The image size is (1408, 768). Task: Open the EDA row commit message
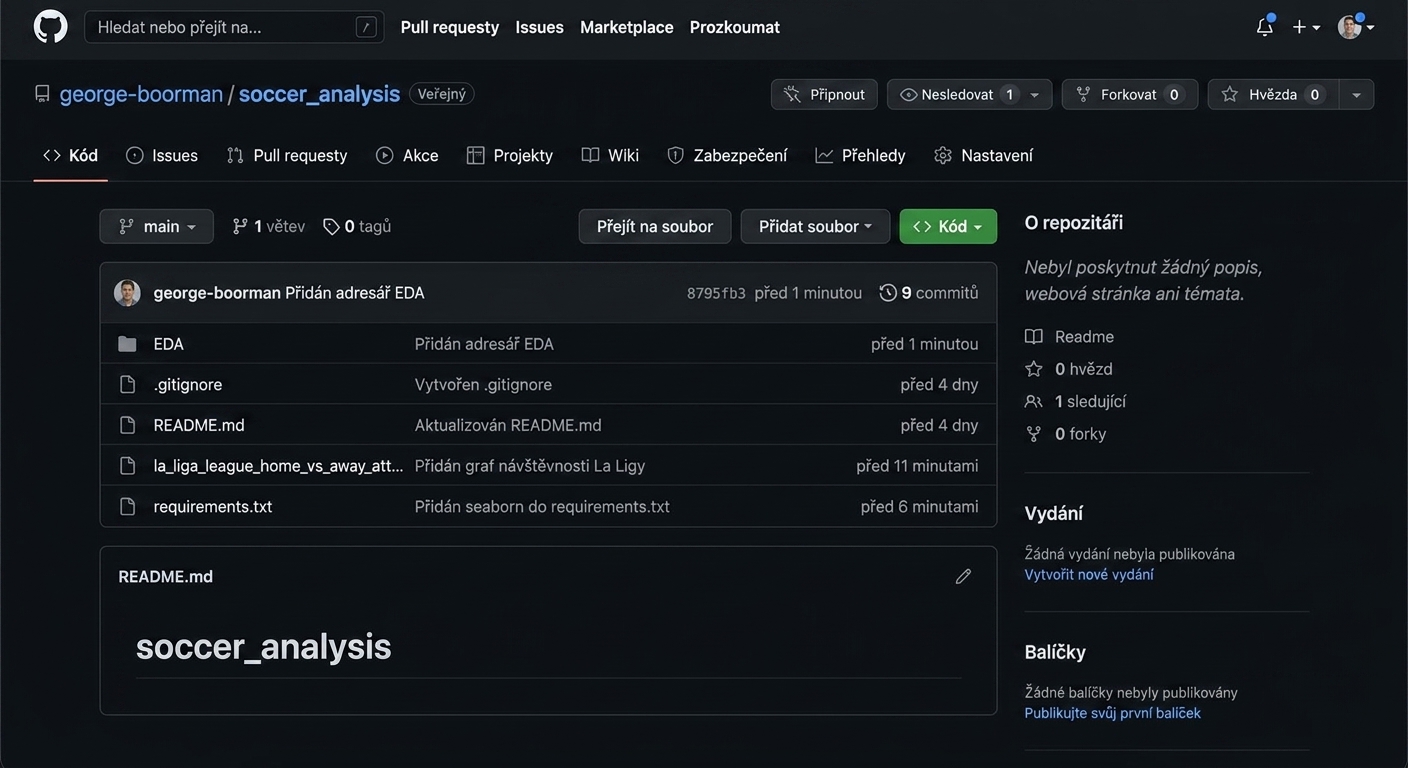(484, 344)
